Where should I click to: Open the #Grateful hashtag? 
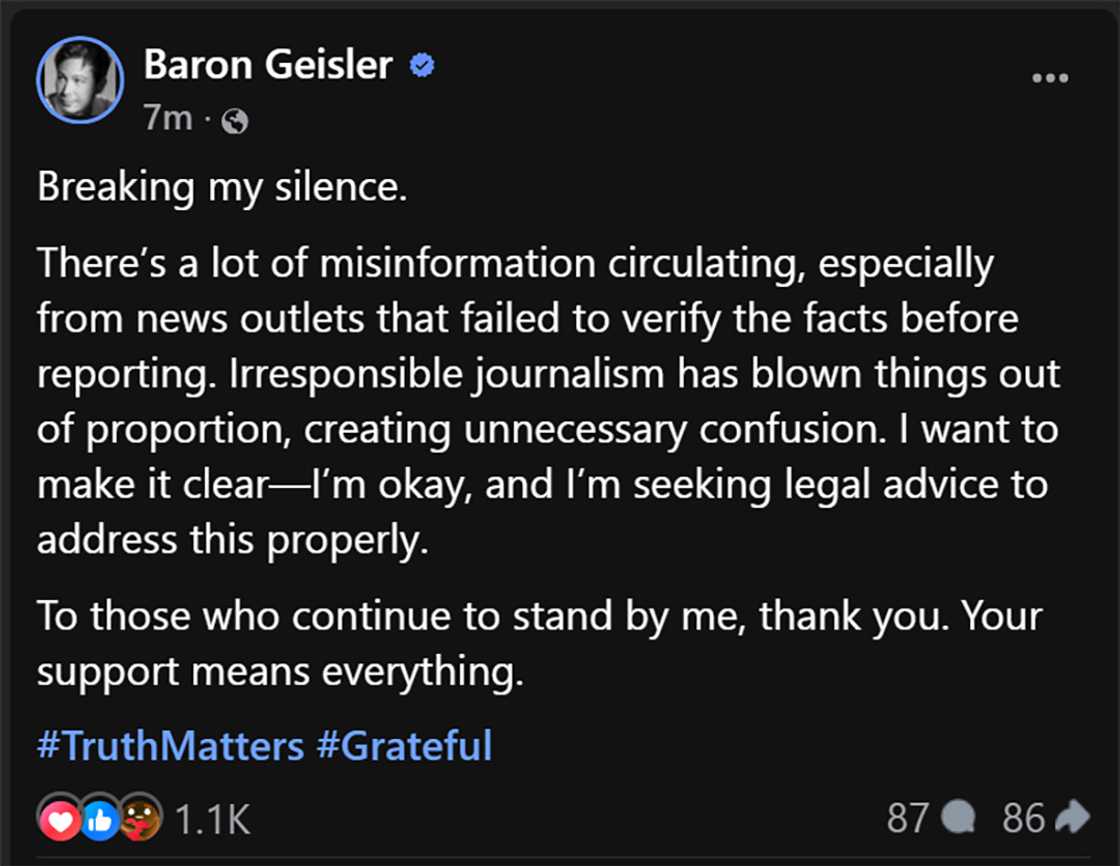pyautogui.click(x=404, y=746)
